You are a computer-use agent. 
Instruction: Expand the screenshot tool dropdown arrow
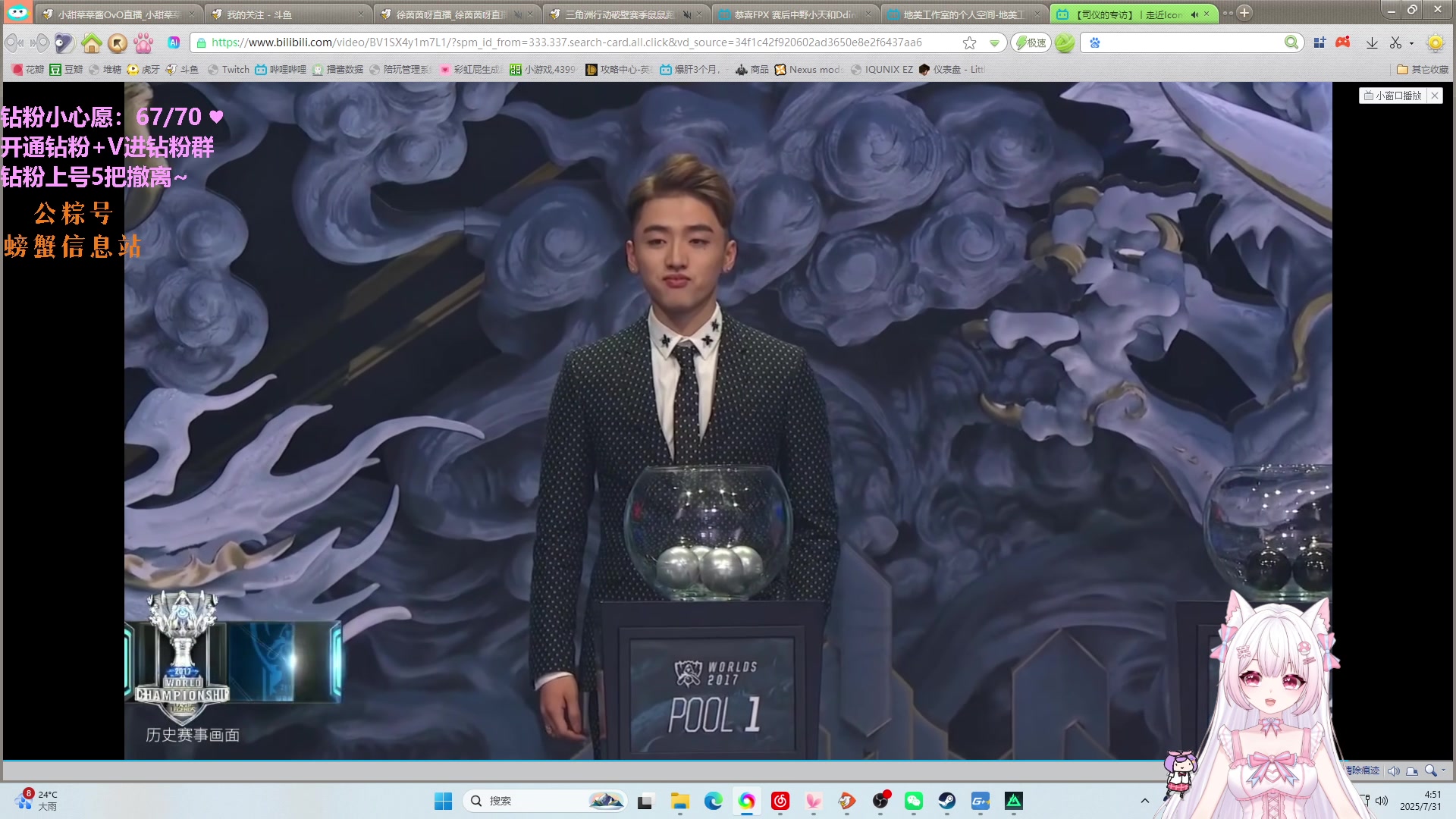tap(1411, 43)
